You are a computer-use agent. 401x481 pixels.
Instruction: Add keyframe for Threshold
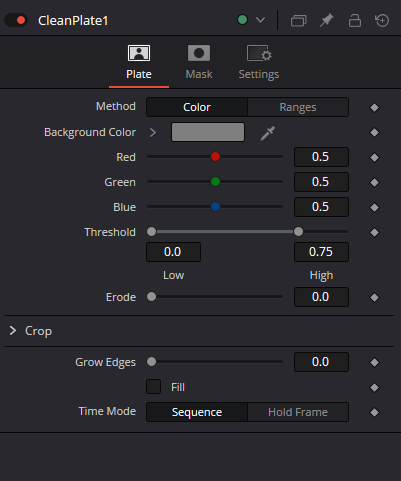click(374, 232)
